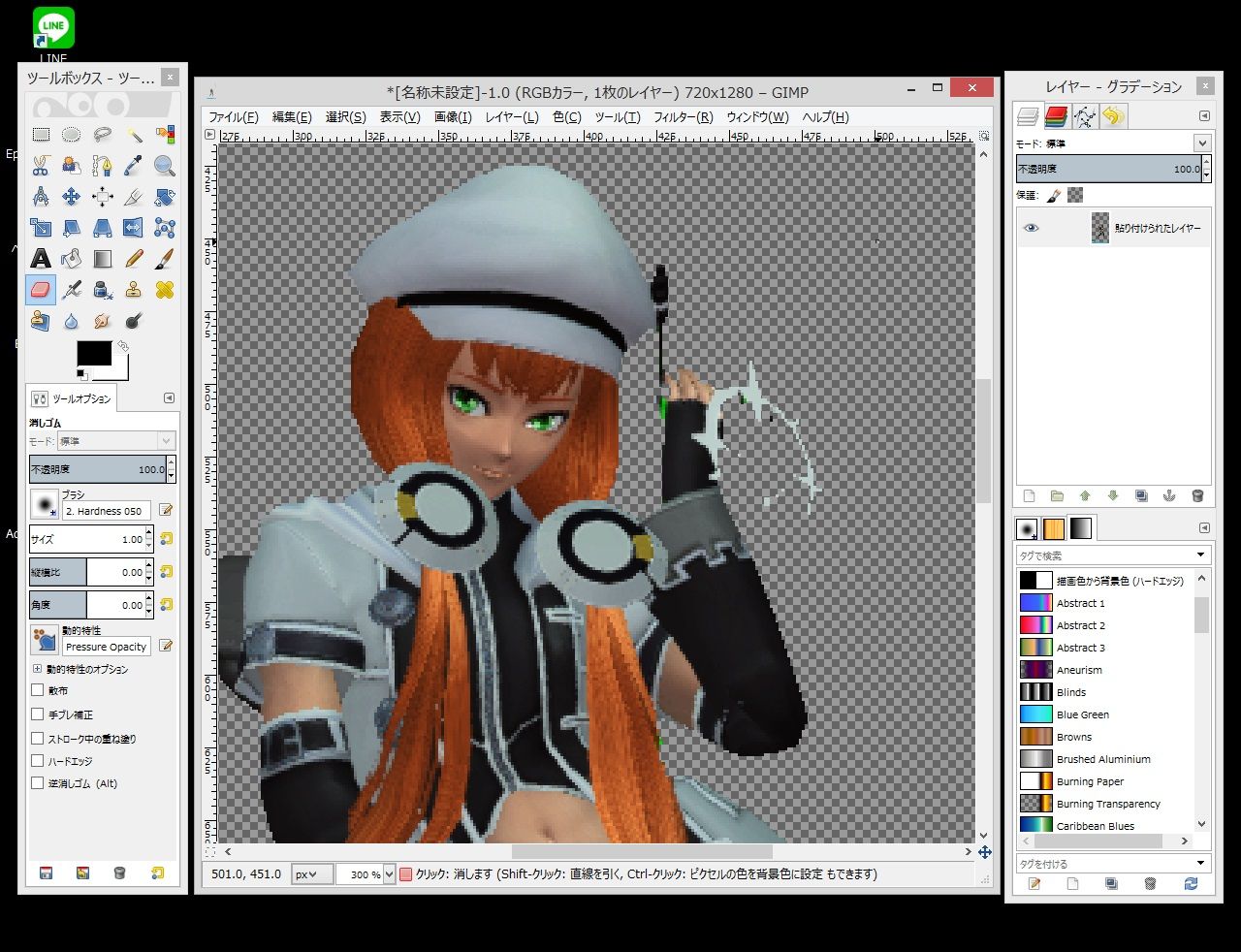Select the Flip tool

[x=134, y=228]
